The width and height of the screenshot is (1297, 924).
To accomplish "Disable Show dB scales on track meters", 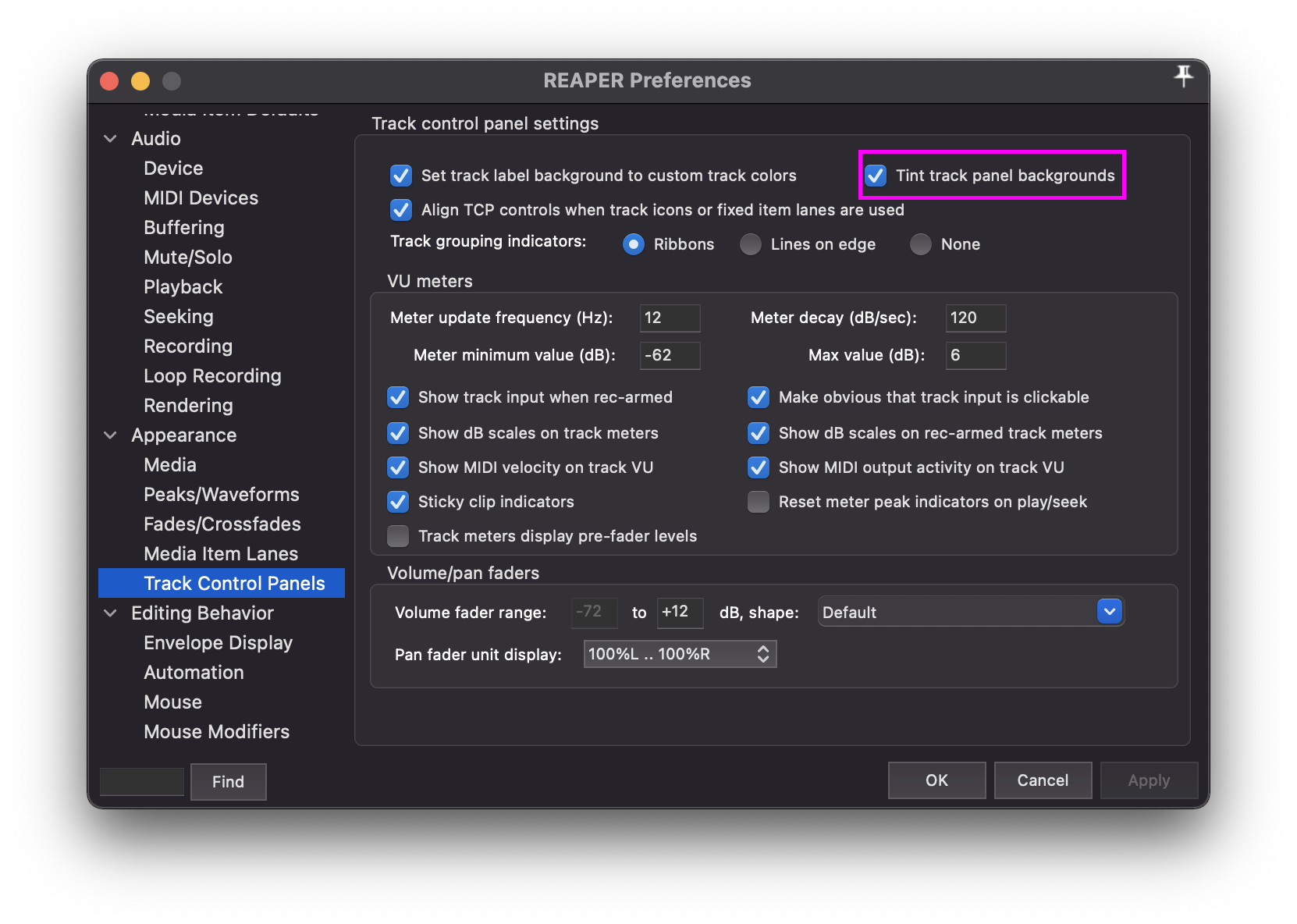I will [x=398, y=433].
